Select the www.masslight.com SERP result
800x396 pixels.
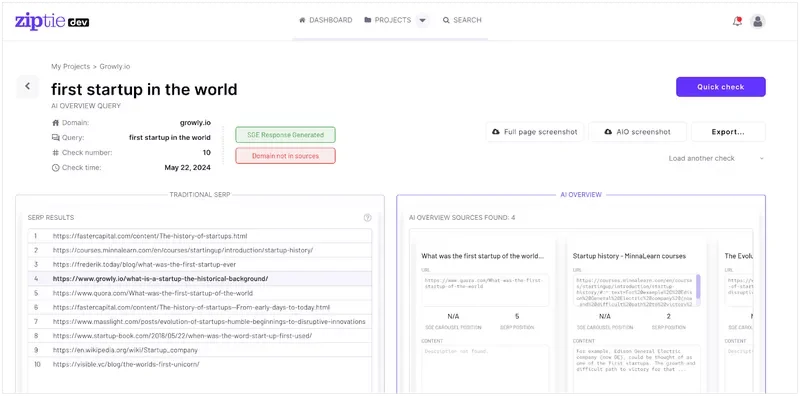click(200, 321)
